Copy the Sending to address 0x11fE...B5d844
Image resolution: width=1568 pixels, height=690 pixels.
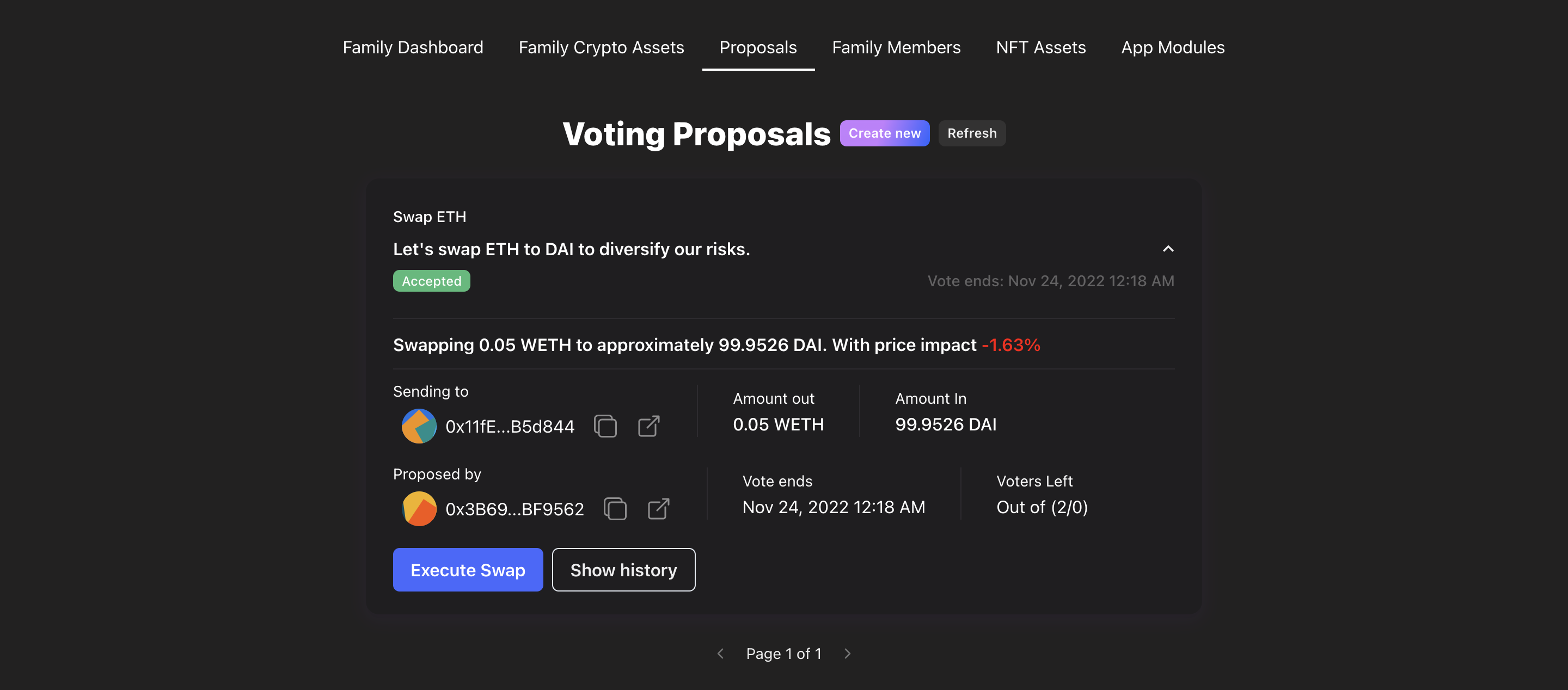pyautogui.click(x=605, y=426)
